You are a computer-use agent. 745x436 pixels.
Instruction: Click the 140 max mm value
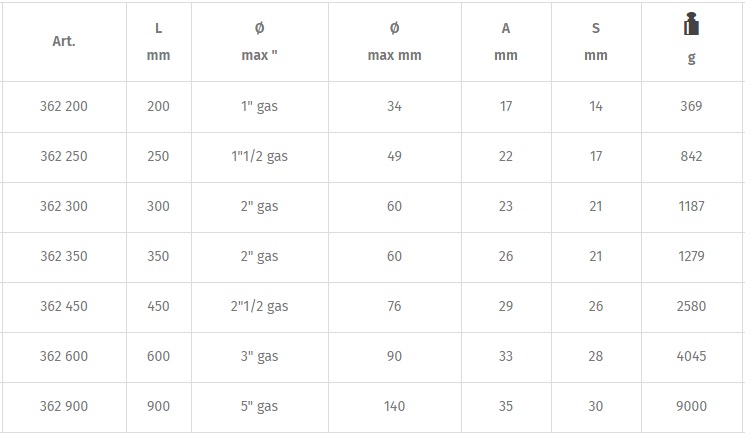click(x=394, y=406)
